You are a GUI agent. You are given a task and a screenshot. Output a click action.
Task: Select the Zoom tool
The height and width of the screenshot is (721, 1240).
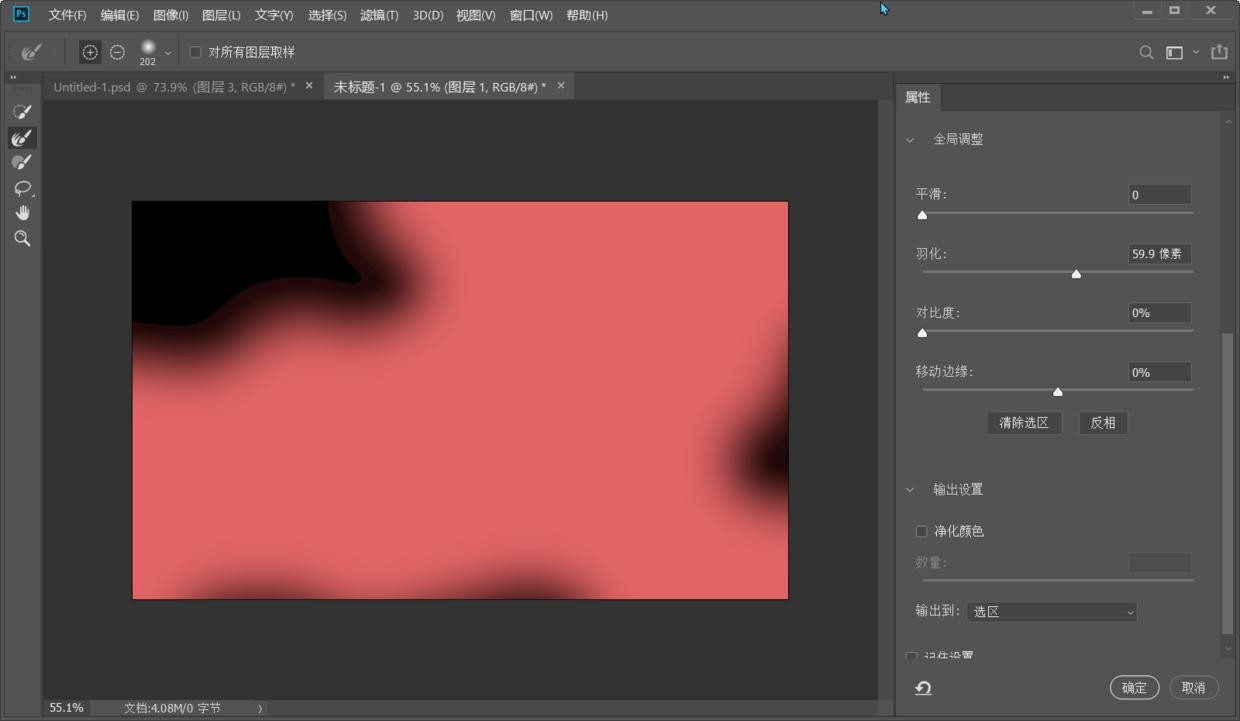[x=22, y=239]
